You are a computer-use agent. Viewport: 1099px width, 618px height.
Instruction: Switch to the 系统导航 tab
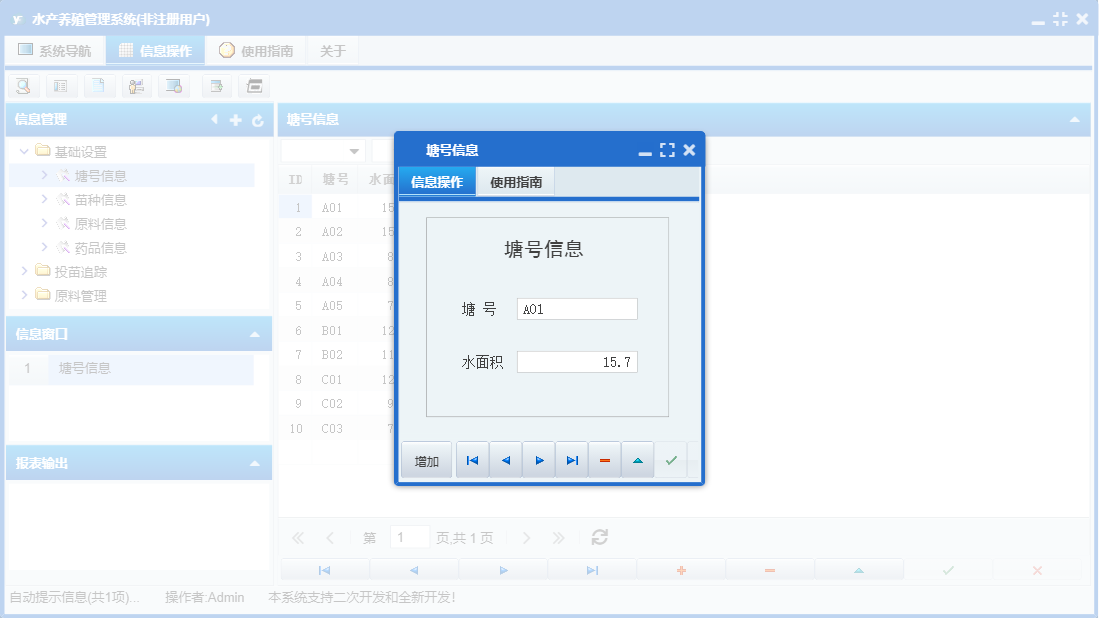tap(55, 49)
